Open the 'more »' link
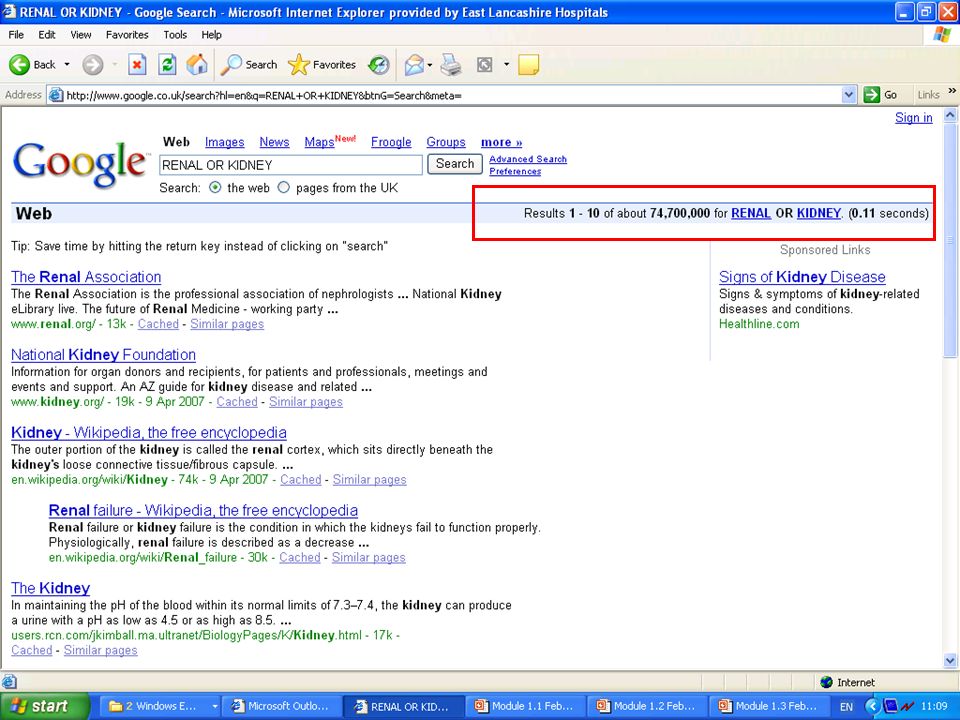The width and height of the screenshot is (960, 720). (x=501, y=142)
